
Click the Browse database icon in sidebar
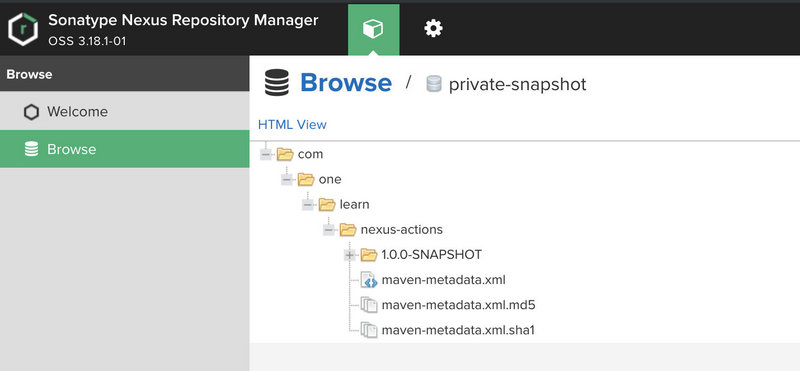pos(31,149)
